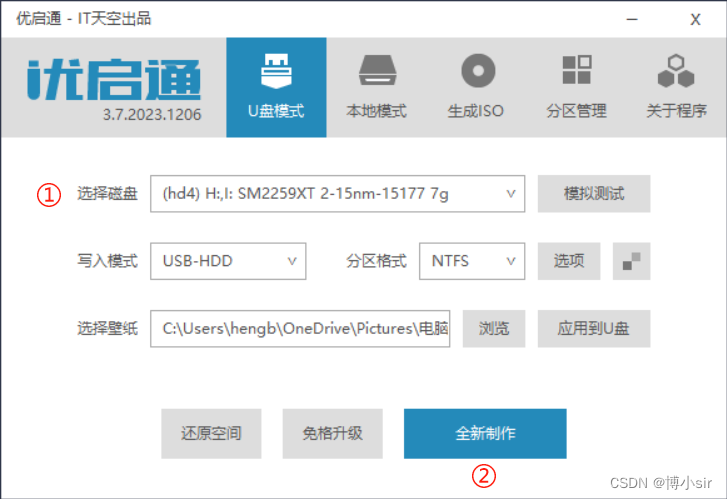This screenshot has height=499, width=727.
Task: Click the 选择壁纸 label
Action: pos(108,328)
